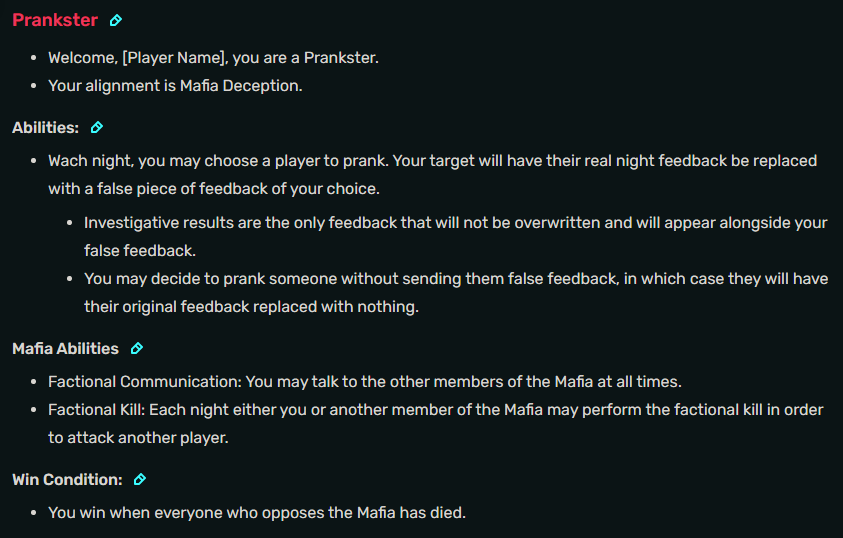Click 'to attack another player.' text line
This screenshot has width=843, height=538.
138,437
